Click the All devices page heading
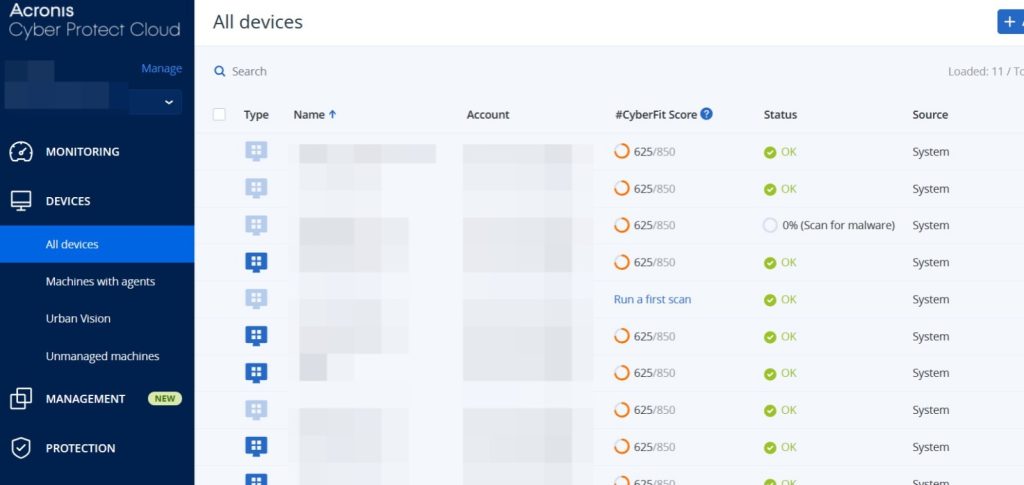This screenshot has height=485, width=1024. [x=257, y=22]
